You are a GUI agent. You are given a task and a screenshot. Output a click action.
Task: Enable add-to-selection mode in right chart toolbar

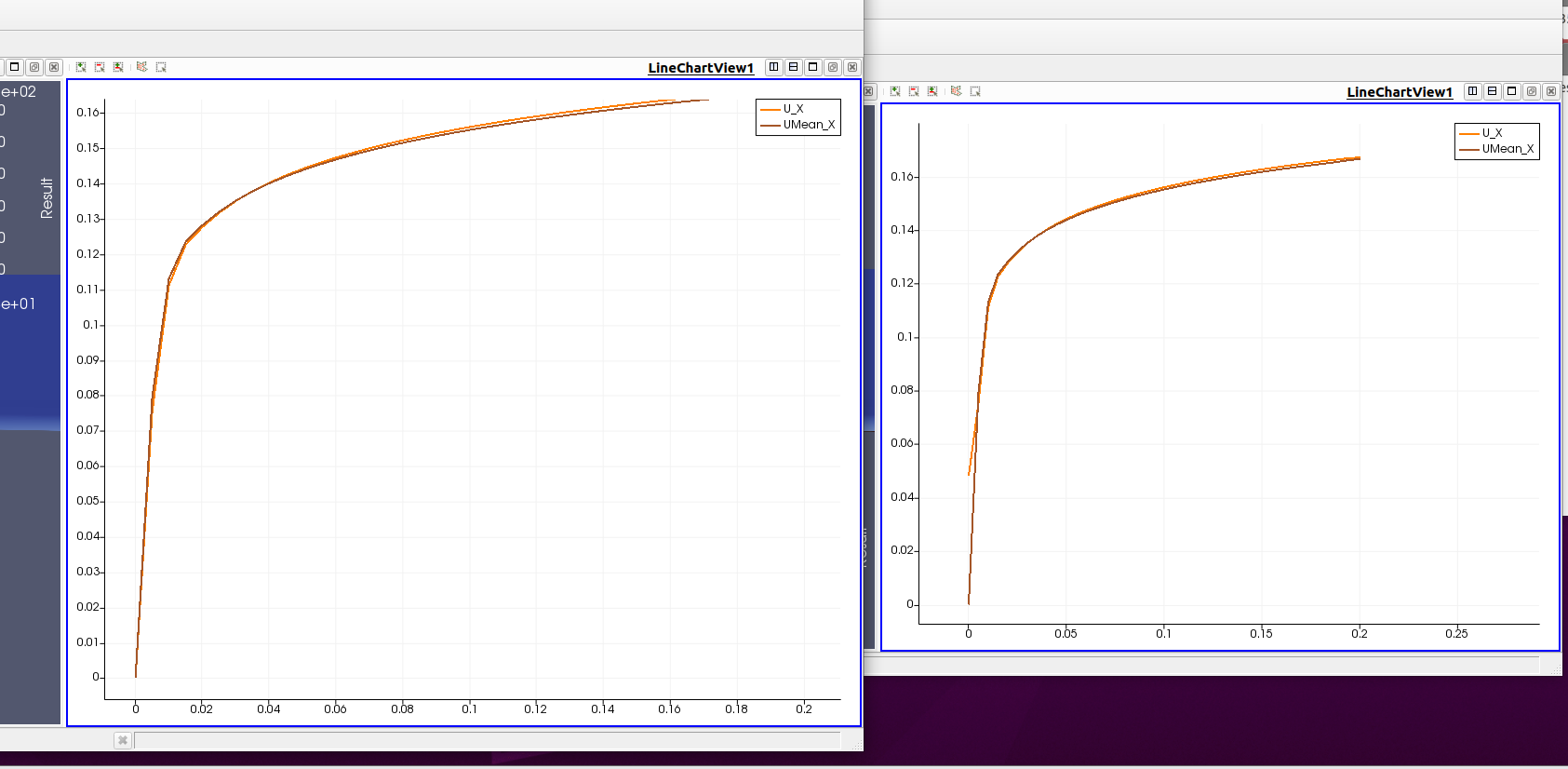895,91
